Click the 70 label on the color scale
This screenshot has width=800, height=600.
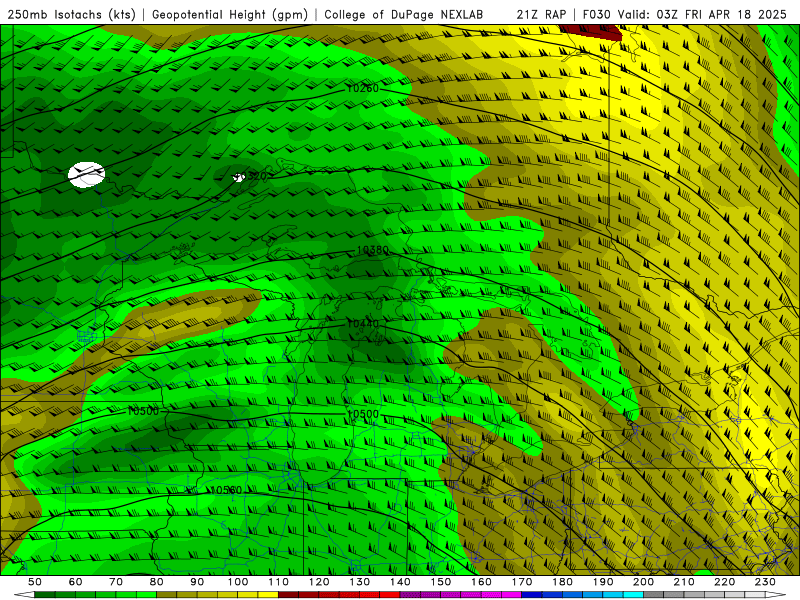(116, 582)
